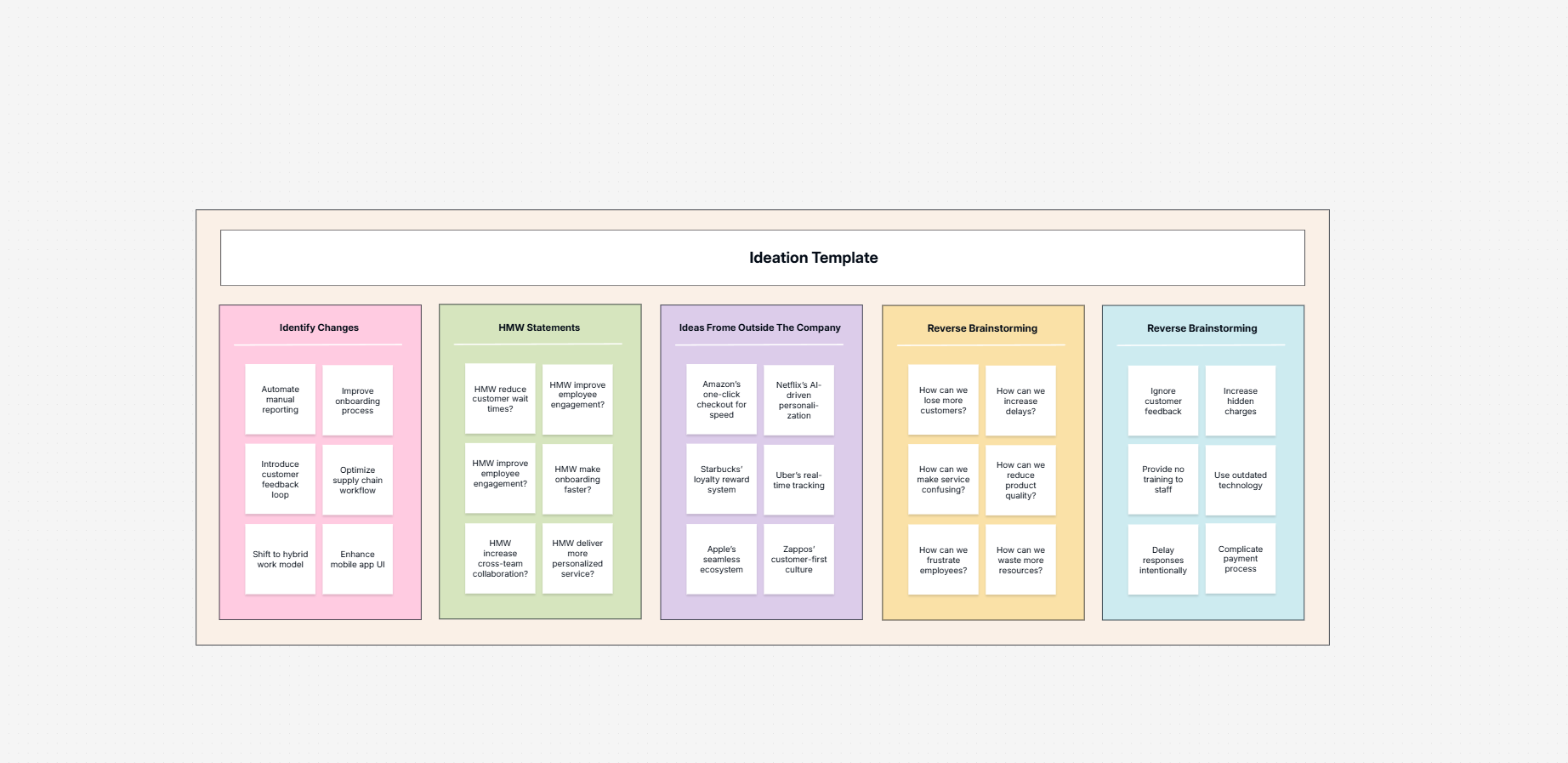Click the Reverse Brainstorming heading in blue column
Image resolution: width=1568 pixels, height=763 pixels.
point(1202,328)
